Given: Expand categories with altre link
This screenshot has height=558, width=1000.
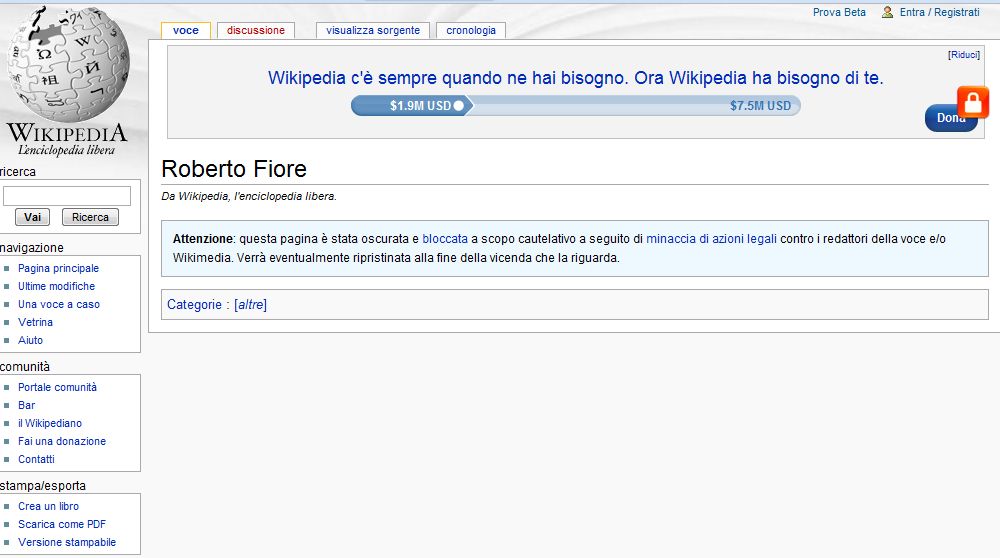Looking at the screenshot, I should point(251,305).
